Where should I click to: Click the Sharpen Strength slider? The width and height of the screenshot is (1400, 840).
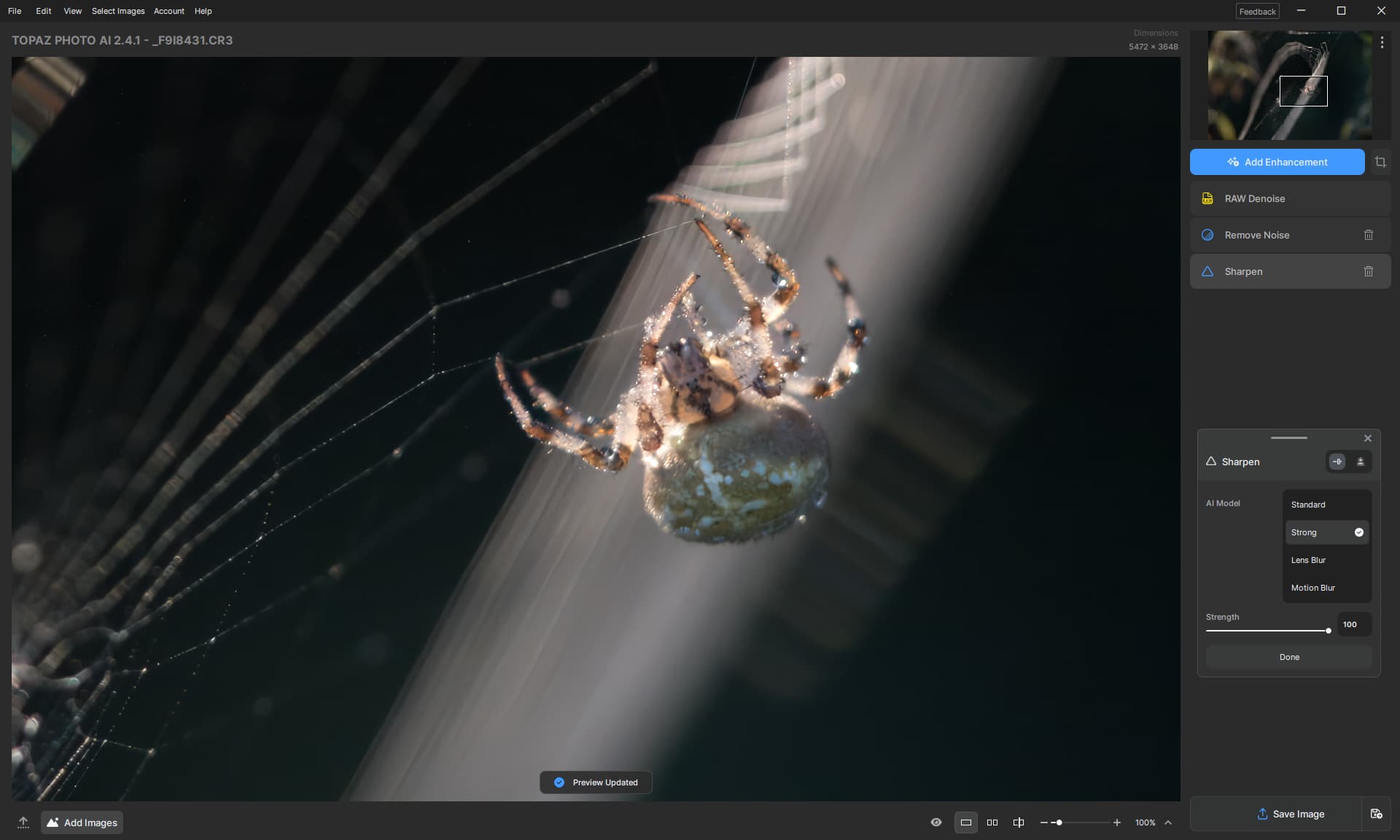(x=1267, y=631)
